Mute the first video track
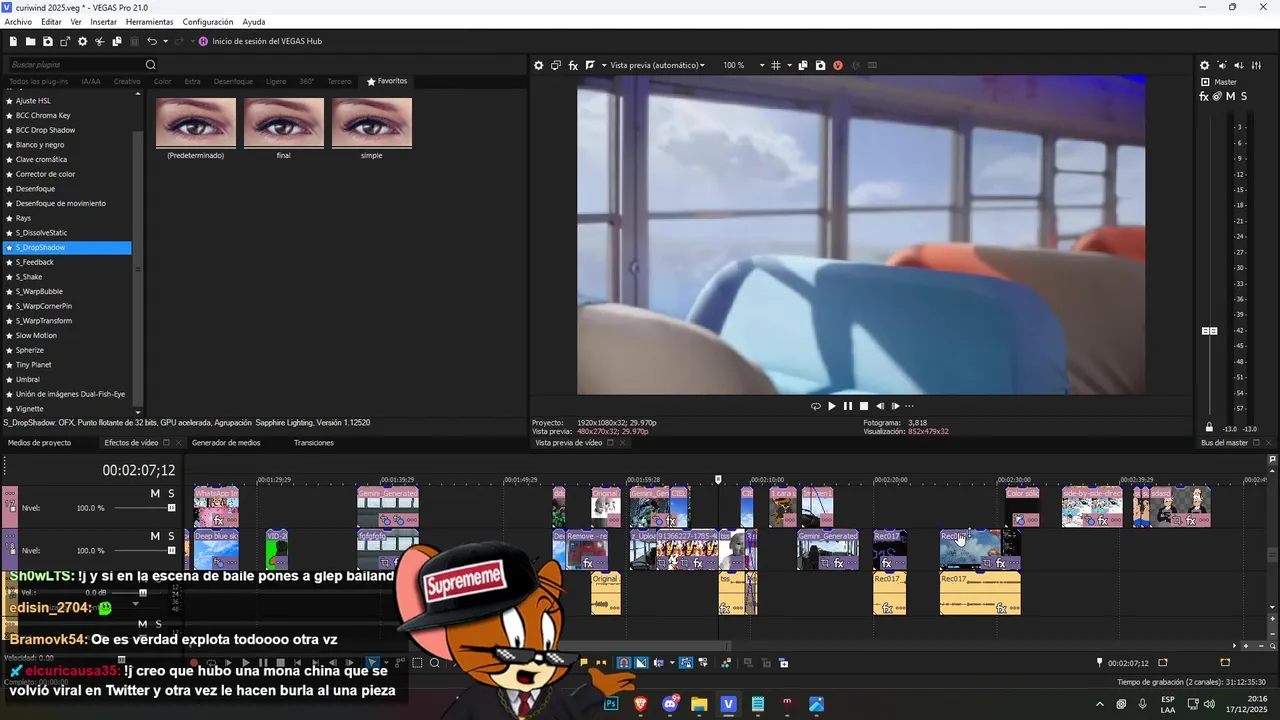Screen dimensions: 1280x720 tap(155, 494)
